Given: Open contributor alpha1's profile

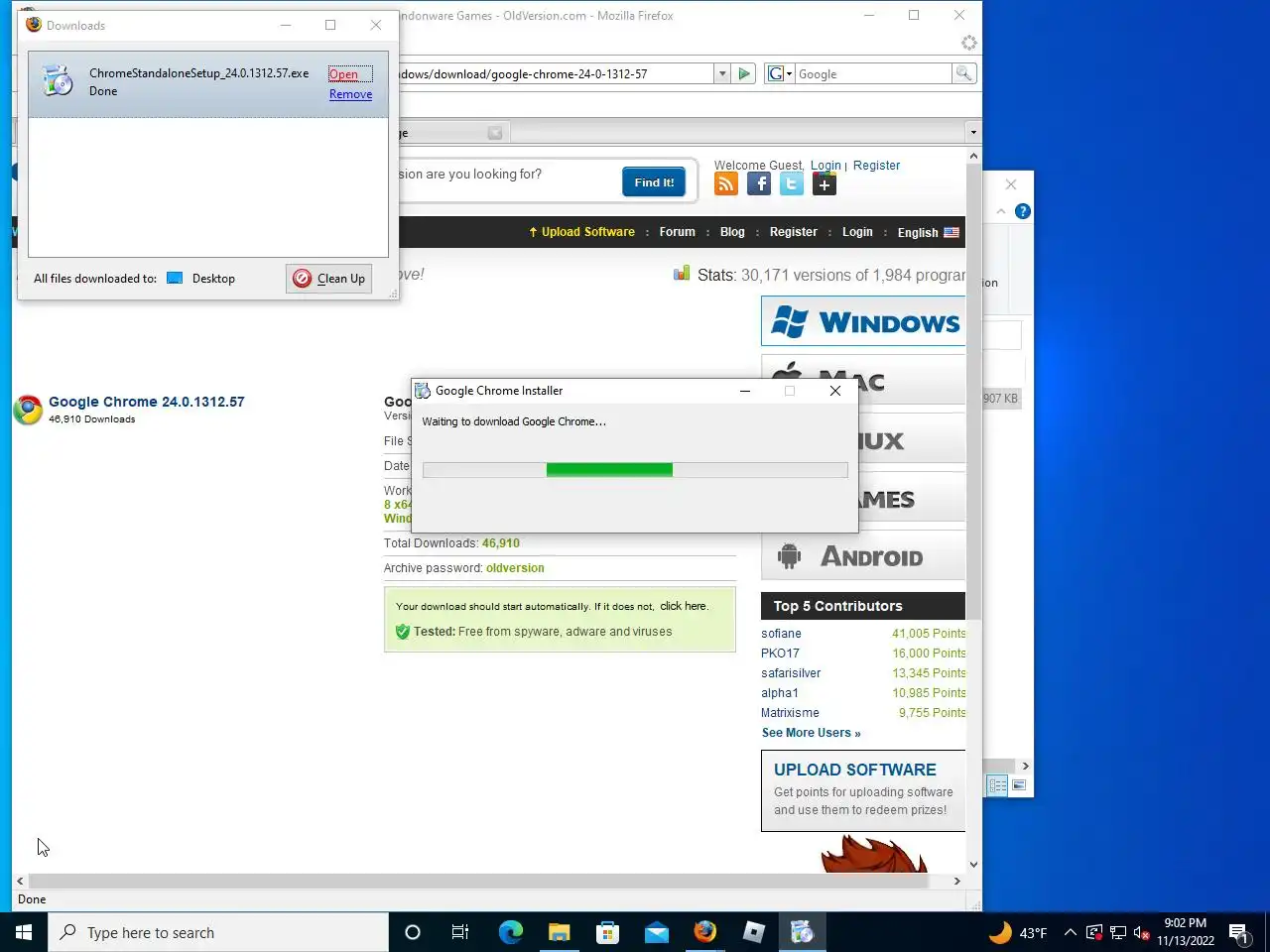Looking at the screenshot, I should 780,693.
